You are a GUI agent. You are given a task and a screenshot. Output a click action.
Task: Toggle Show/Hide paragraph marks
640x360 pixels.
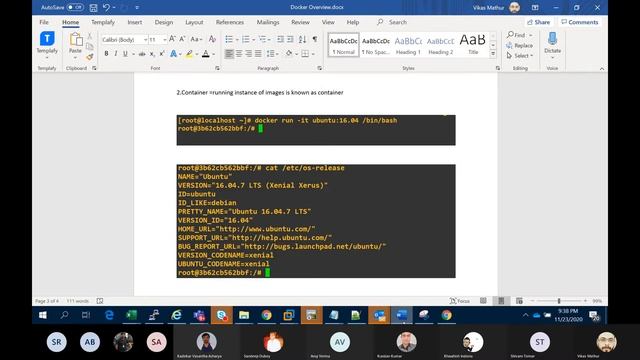click(315, 39)
